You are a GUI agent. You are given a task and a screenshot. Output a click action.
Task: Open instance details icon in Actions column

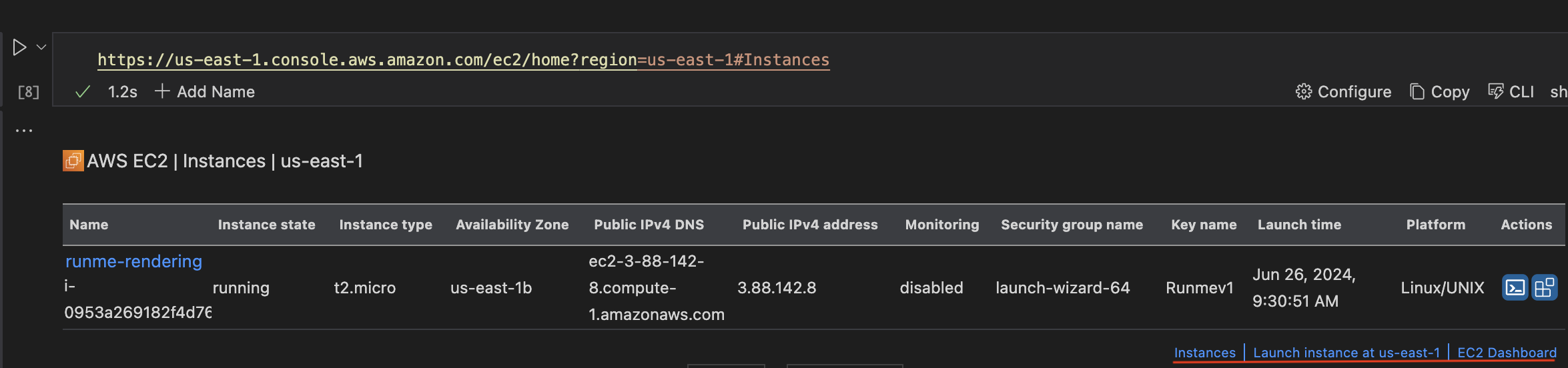click(1544, 288)
